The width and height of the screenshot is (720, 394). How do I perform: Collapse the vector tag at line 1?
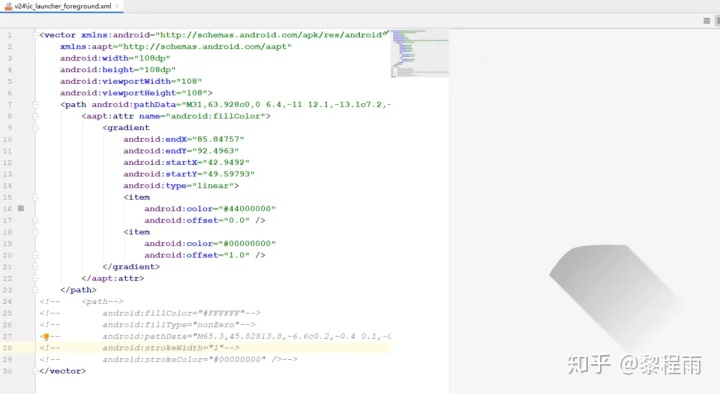[35, 35]
